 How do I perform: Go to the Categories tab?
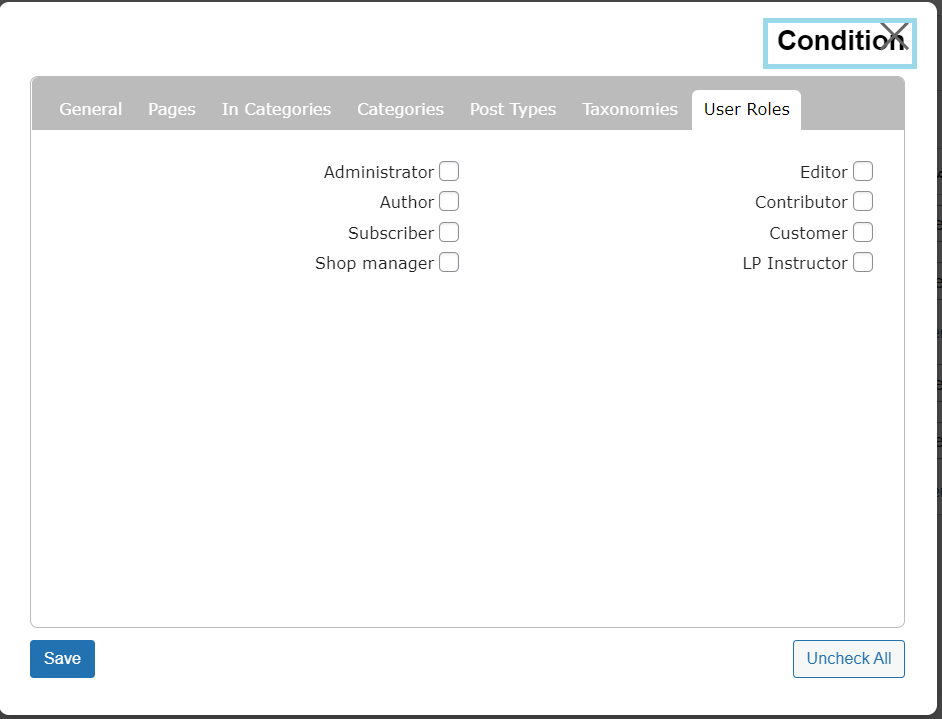[400, 110]
